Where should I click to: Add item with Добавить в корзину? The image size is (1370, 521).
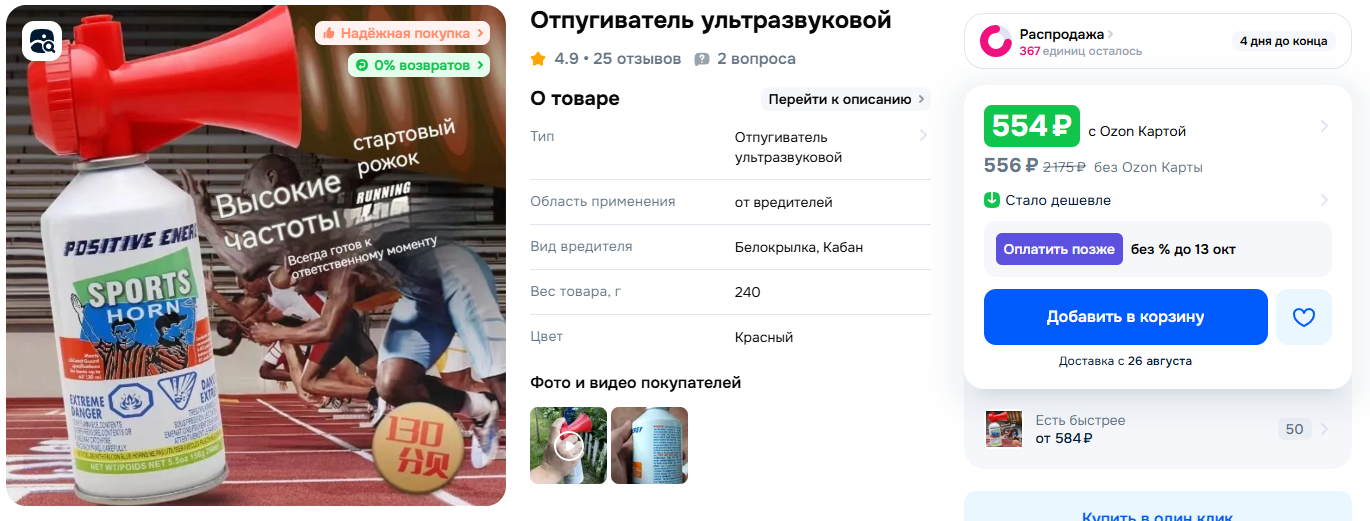1126,317
